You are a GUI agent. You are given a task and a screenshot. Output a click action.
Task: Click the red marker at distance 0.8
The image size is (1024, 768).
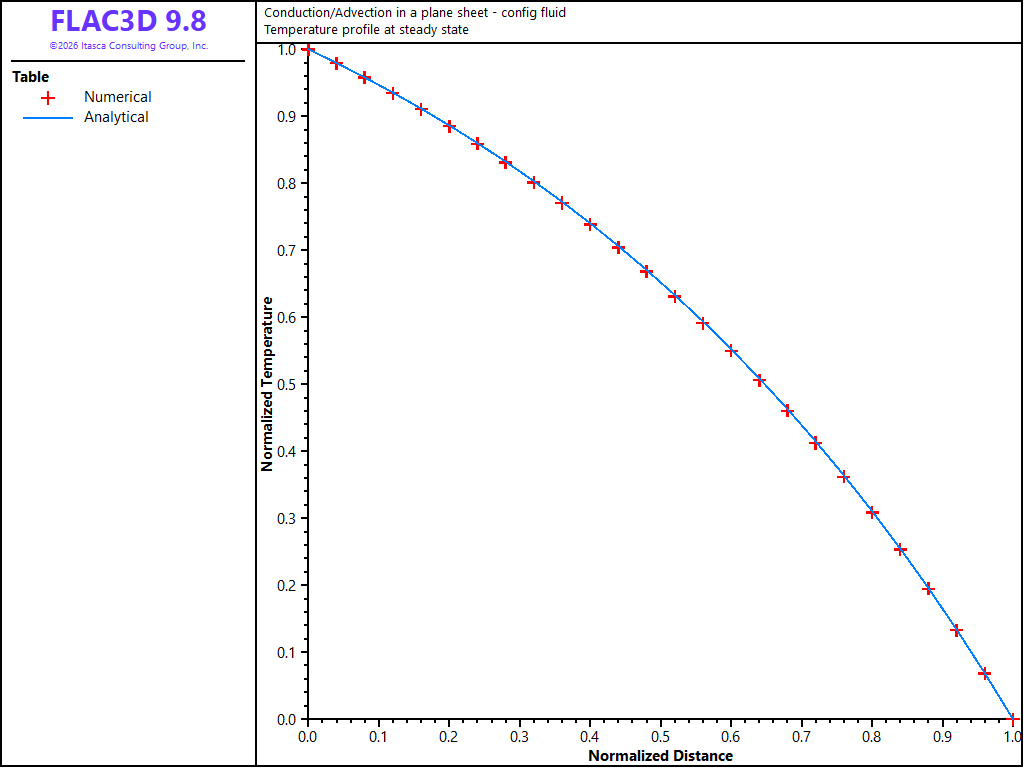click(872, 513)
